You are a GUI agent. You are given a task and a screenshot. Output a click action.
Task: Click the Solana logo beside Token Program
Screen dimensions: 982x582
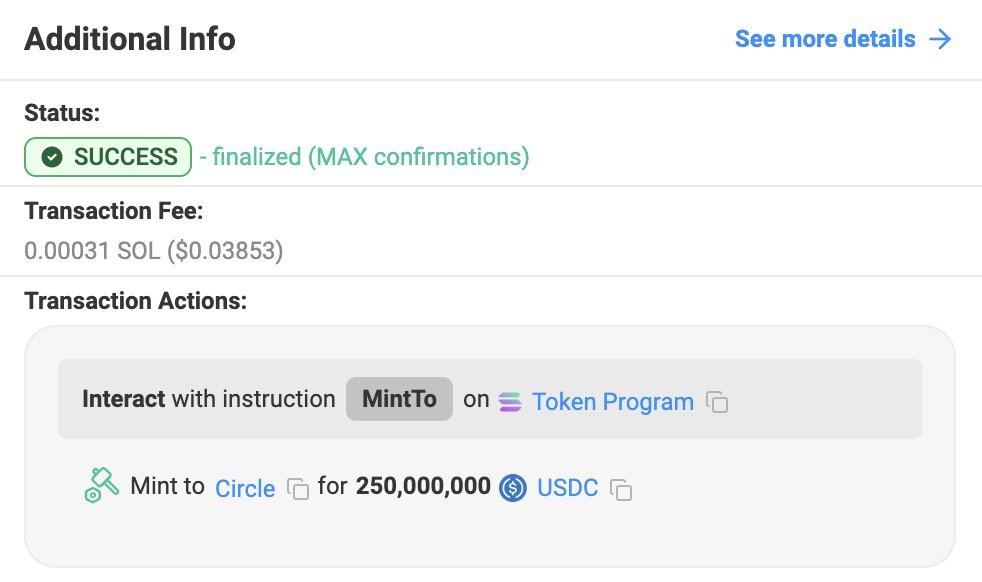(x=510, y=402)
